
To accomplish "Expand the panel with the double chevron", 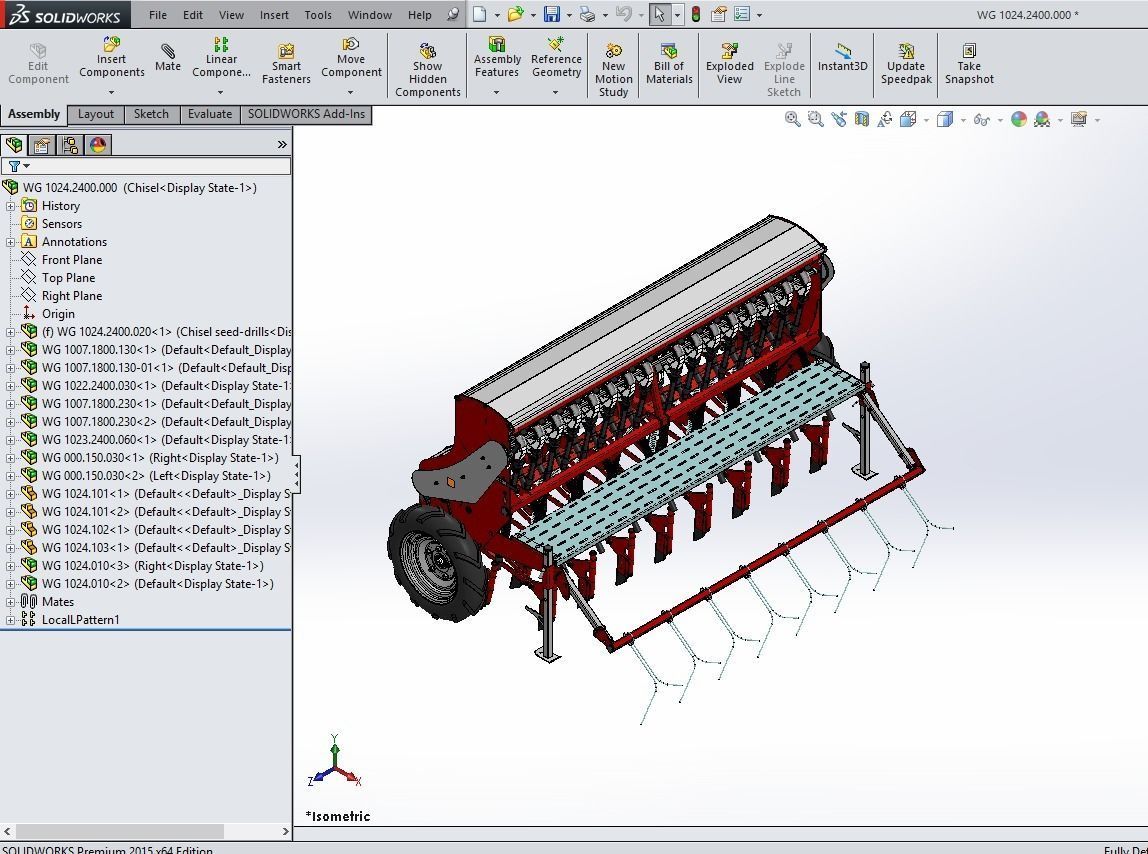I will [x=282, y=144].
